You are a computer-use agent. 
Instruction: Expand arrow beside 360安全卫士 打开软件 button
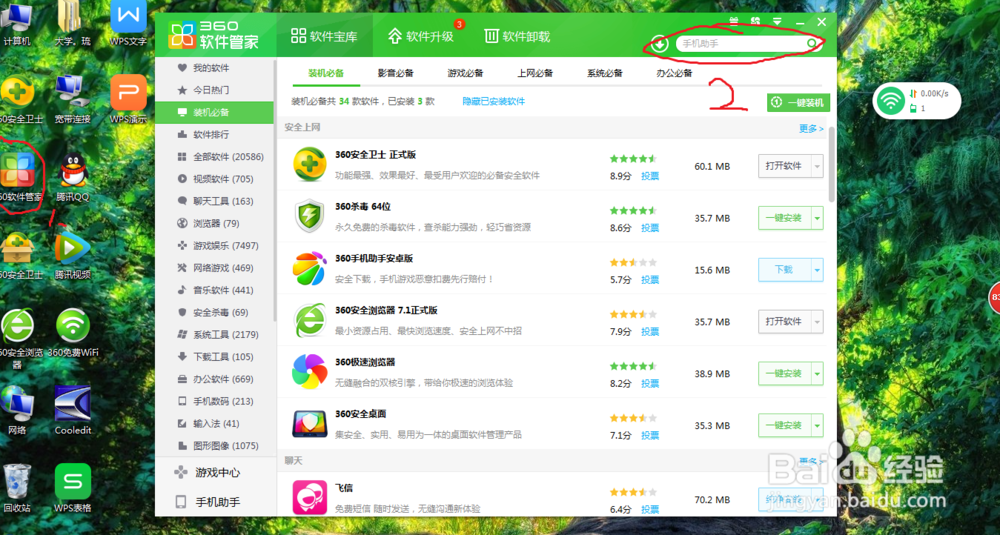pos(817,166)
